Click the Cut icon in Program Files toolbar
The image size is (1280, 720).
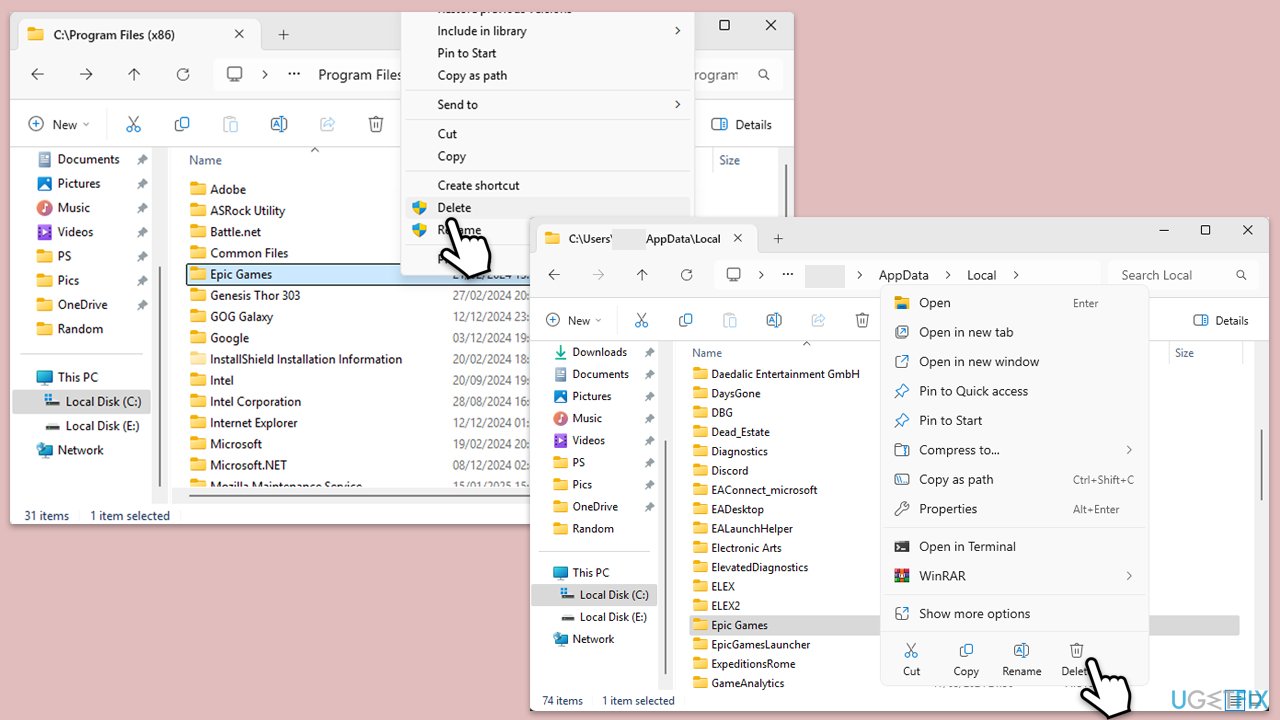pyautogui.click(x=133, y=125)
